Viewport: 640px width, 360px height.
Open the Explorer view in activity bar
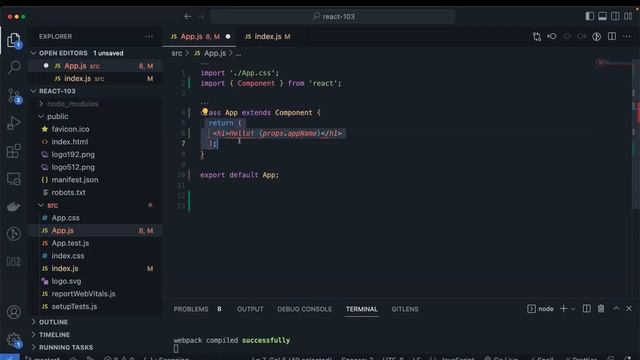[13, 40]
